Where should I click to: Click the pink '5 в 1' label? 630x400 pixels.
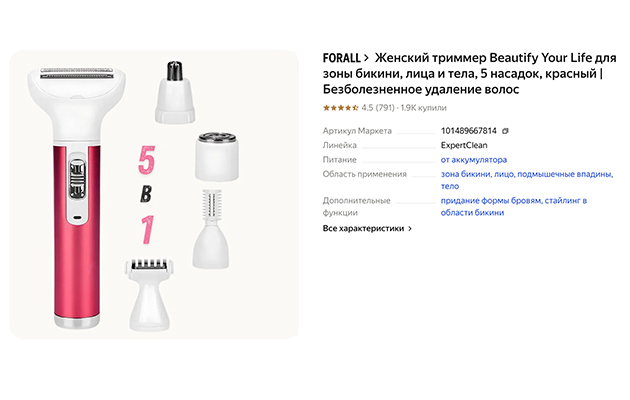pos(146,194)
